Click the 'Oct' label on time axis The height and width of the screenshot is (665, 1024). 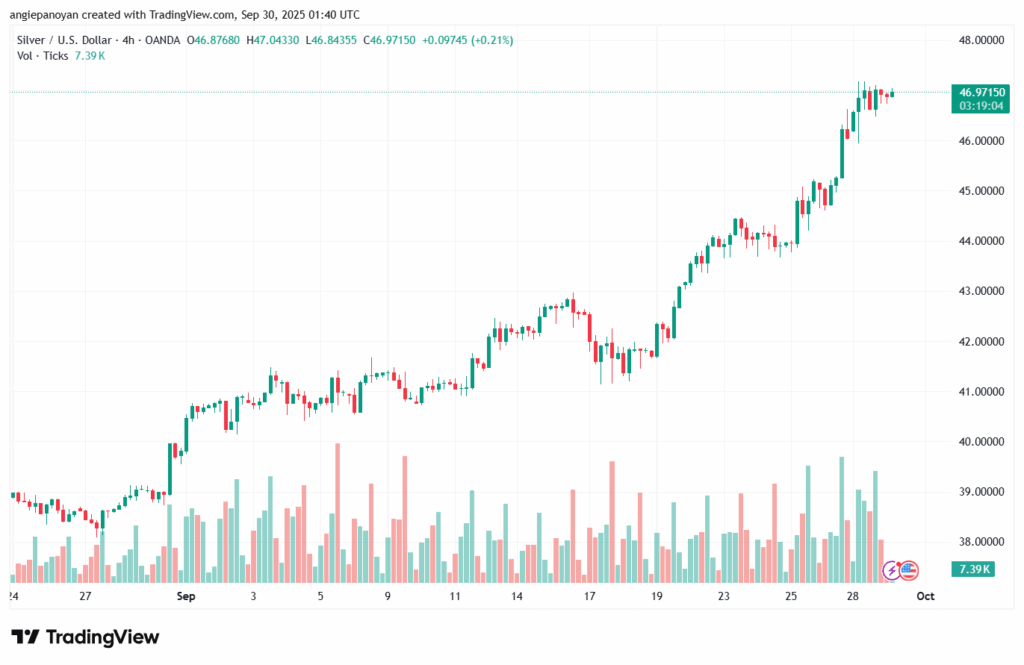926,596
